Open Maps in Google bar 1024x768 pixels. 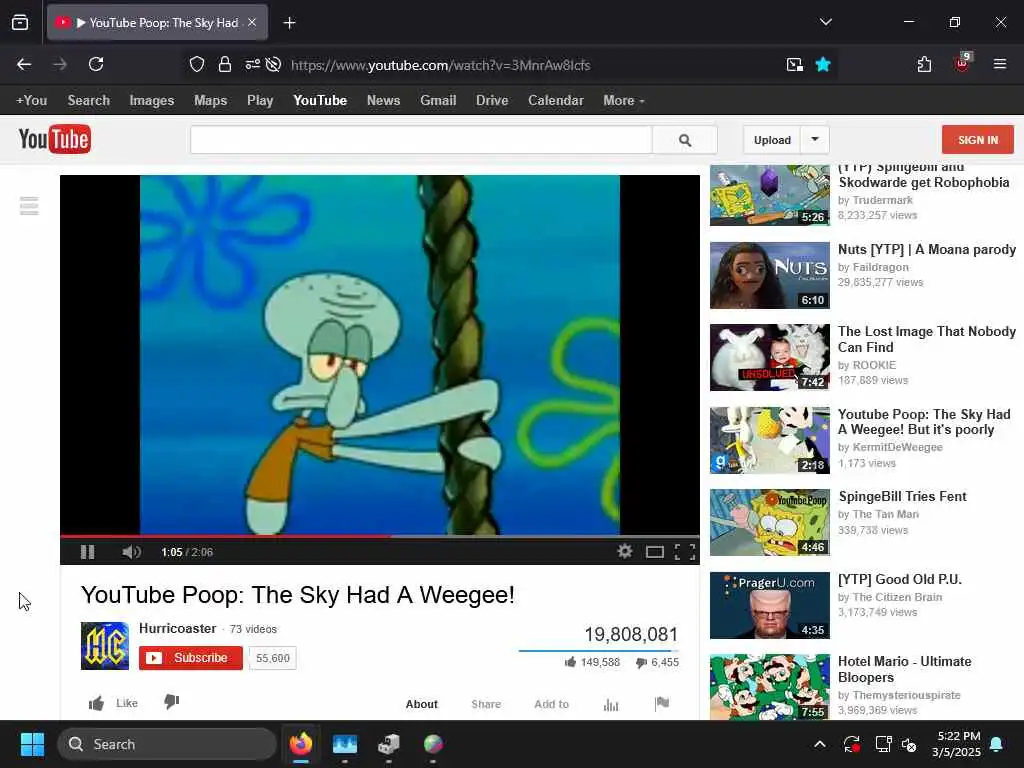pos(210,101)
